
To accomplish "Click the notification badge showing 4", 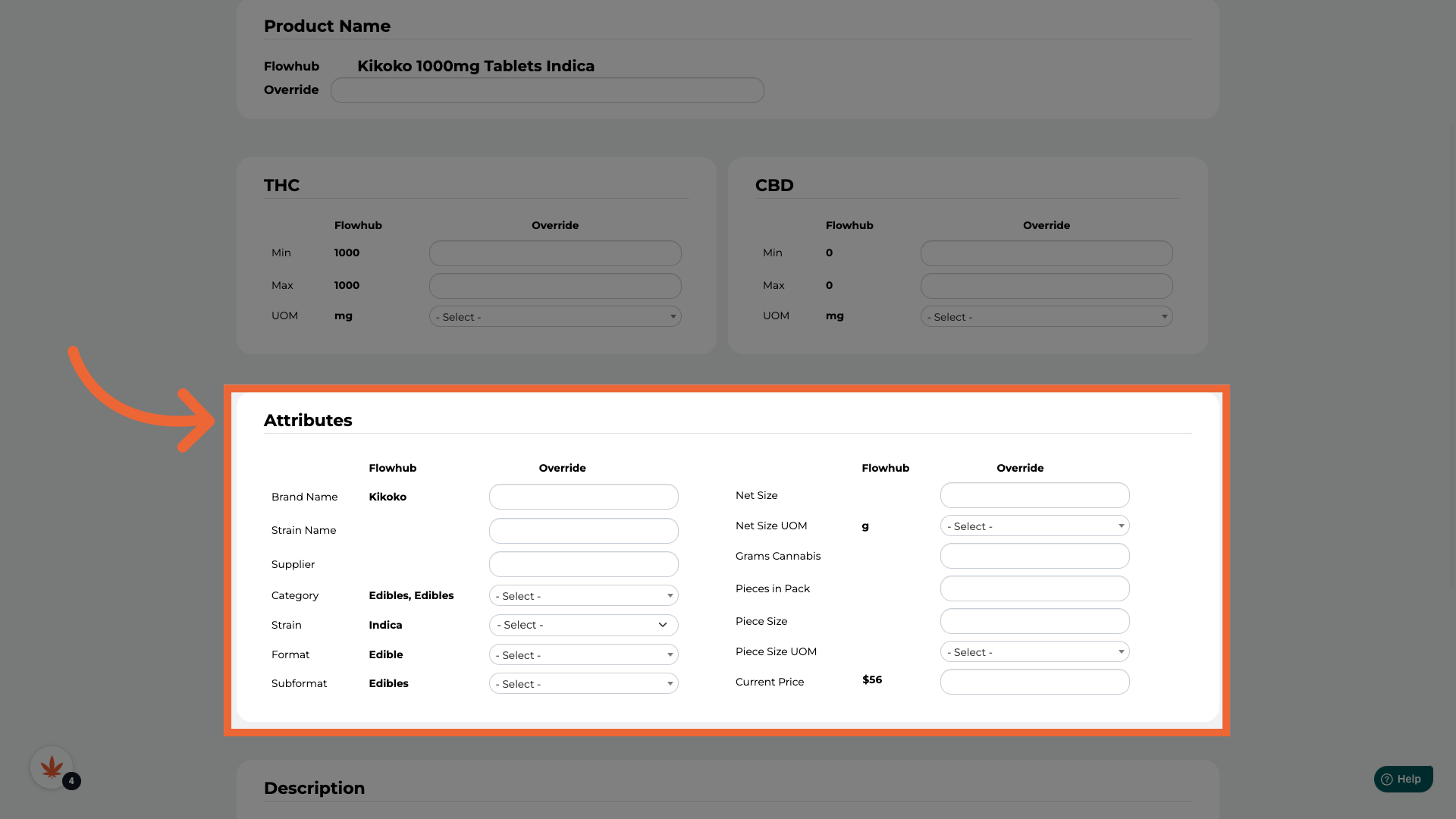I will point(71,781).
